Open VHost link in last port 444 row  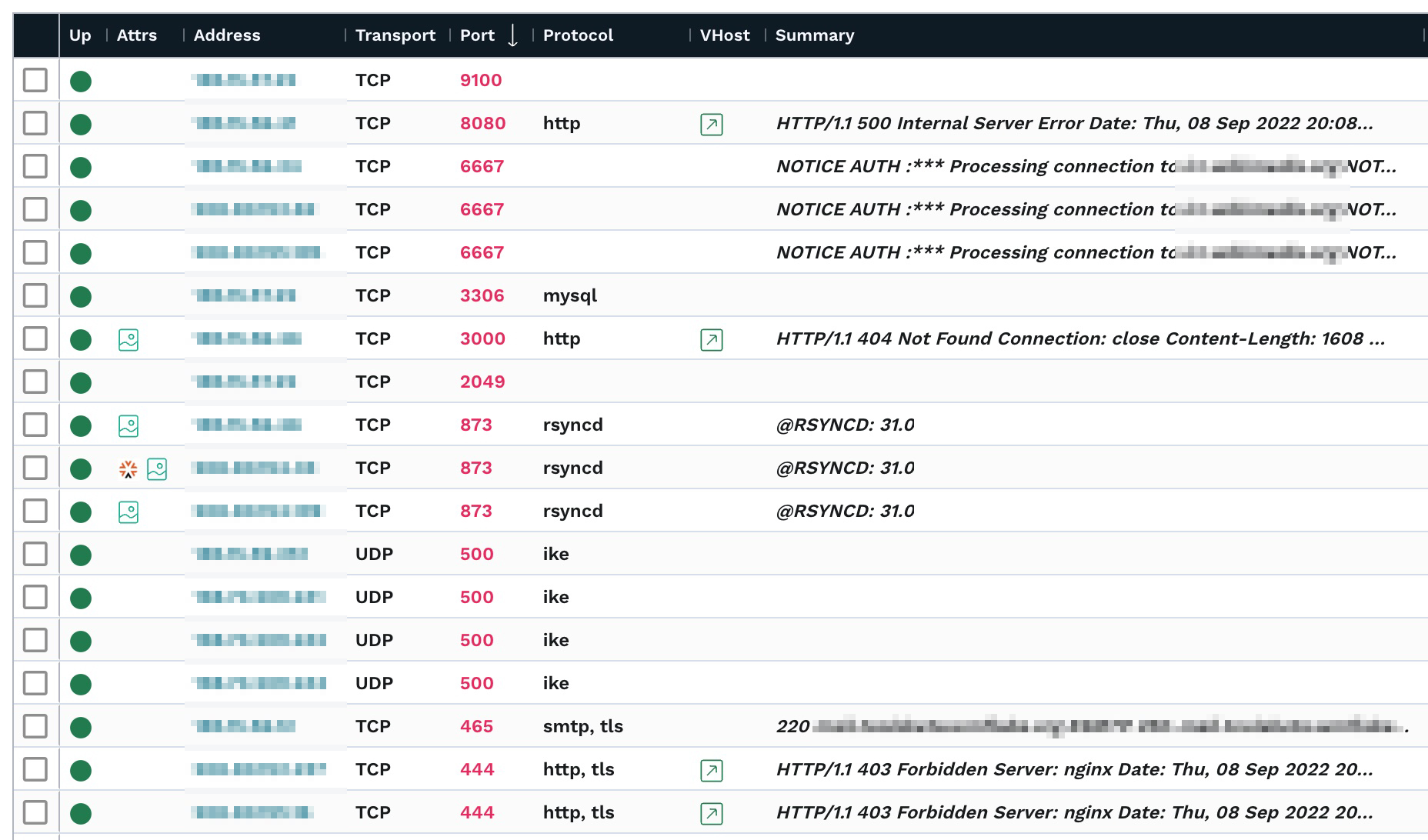[711, 813]
